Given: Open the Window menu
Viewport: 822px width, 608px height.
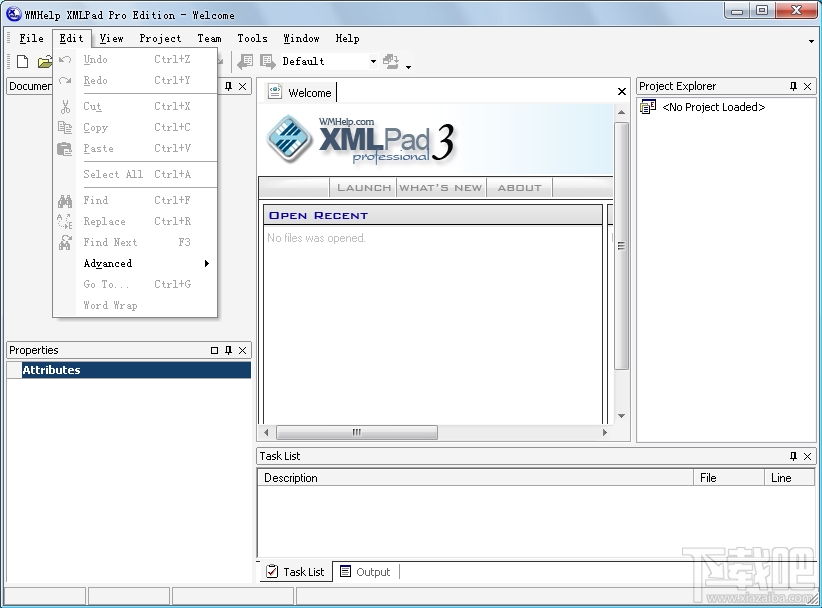Looking at the screenshot, I should pyautogui.click(x=301, y=38).
